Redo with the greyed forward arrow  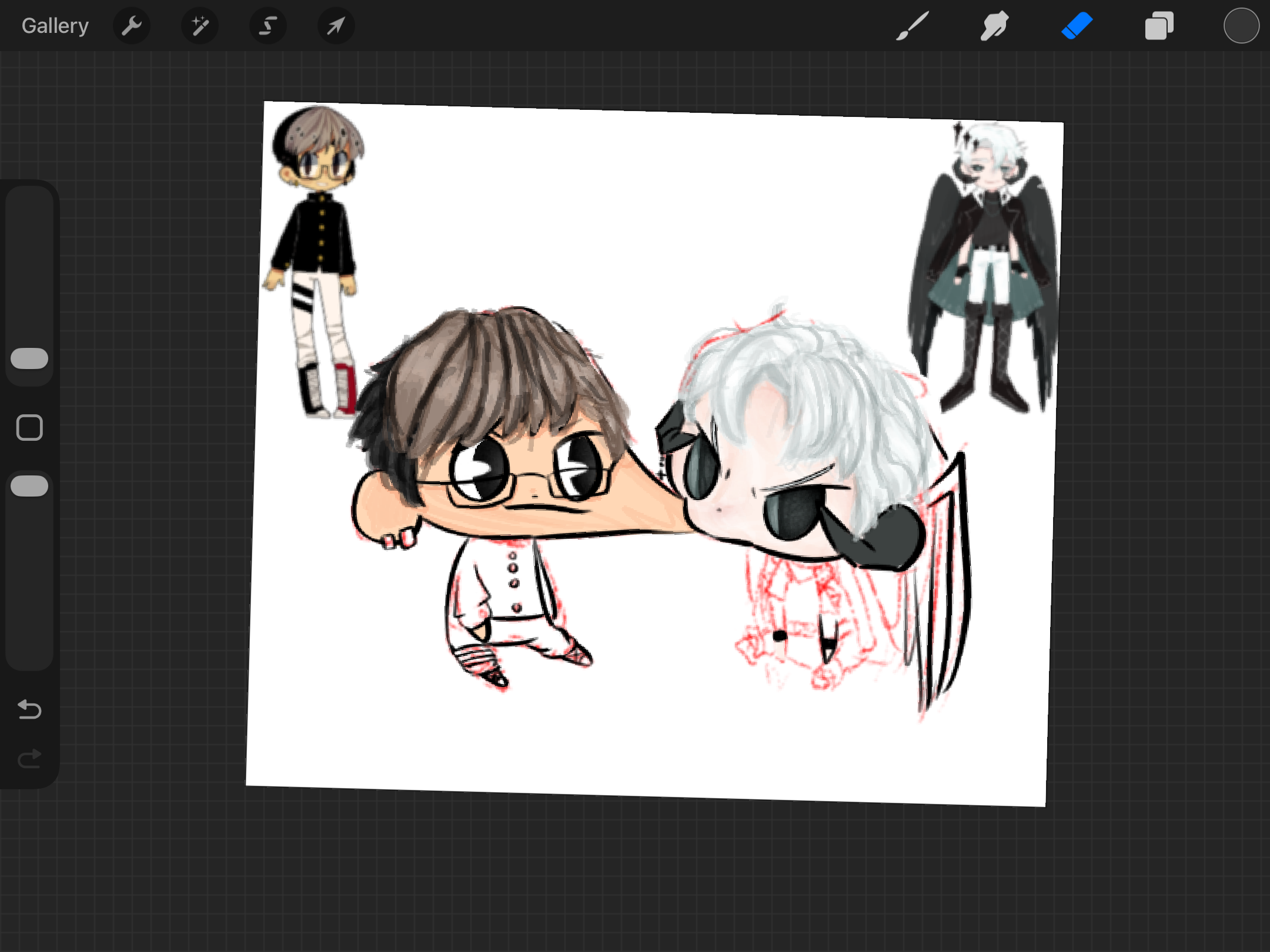(29, 759)
